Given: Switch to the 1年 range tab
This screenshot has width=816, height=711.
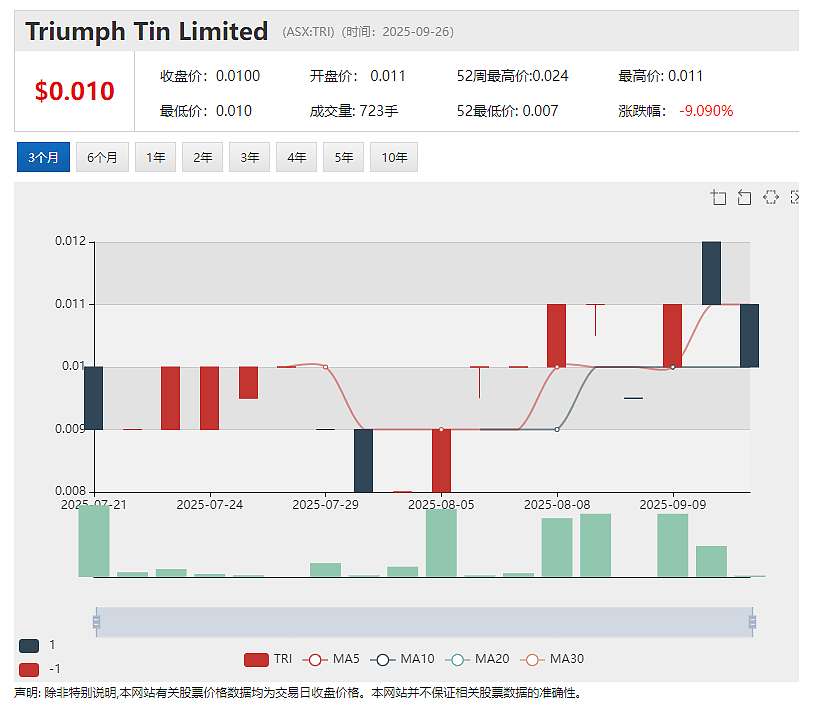Looking at the screenshot, I should pos(156,157).
